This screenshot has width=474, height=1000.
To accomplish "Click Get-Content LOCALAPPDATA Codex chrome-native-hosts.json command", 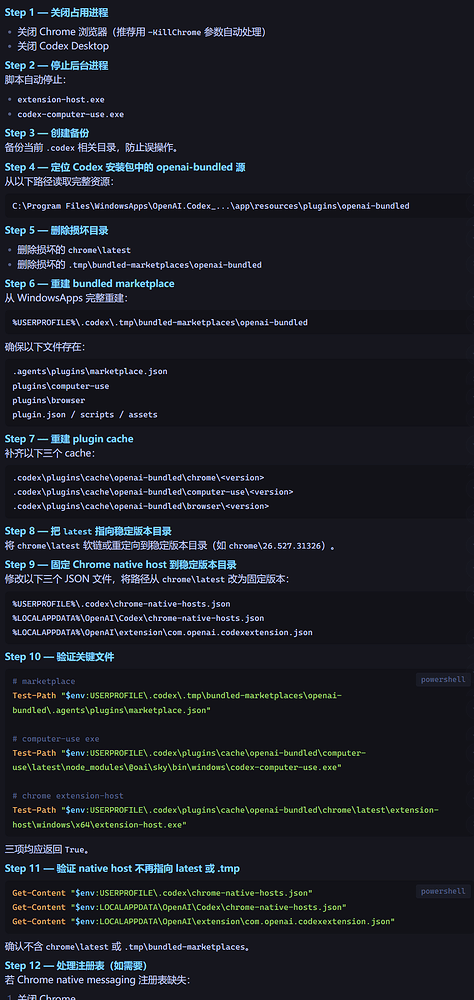I will pyautogui.click(x=179, y=907).
